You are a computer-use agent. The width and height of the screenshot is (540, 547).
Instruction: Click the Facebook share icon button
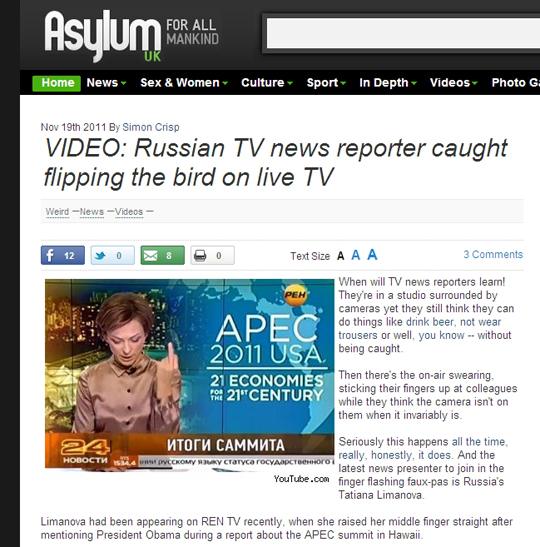click(63, 255)
